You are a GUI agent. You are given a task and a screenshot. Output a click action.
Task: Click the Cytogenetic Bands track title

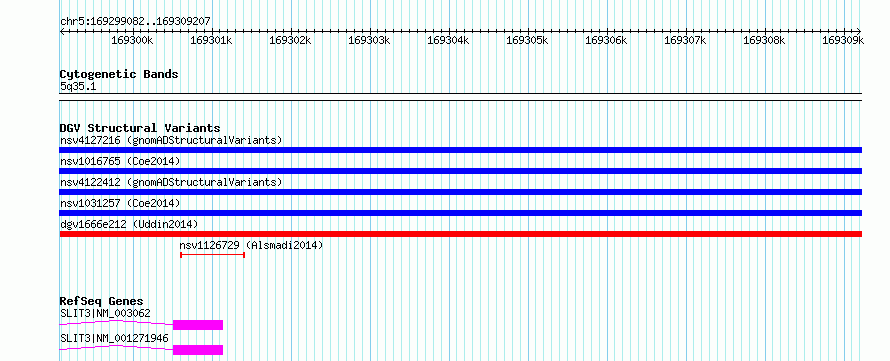[x=119, y=74]
